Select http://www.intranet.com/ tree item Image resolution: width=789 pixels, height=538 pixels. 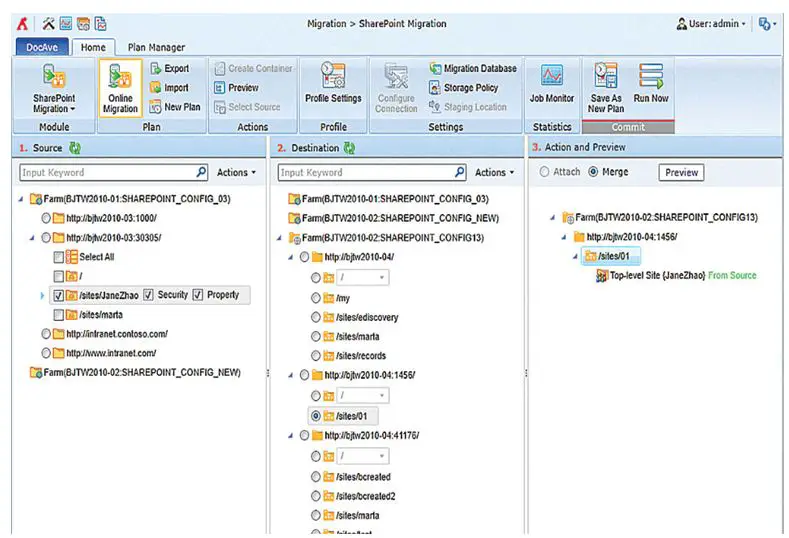coord(111,353)
